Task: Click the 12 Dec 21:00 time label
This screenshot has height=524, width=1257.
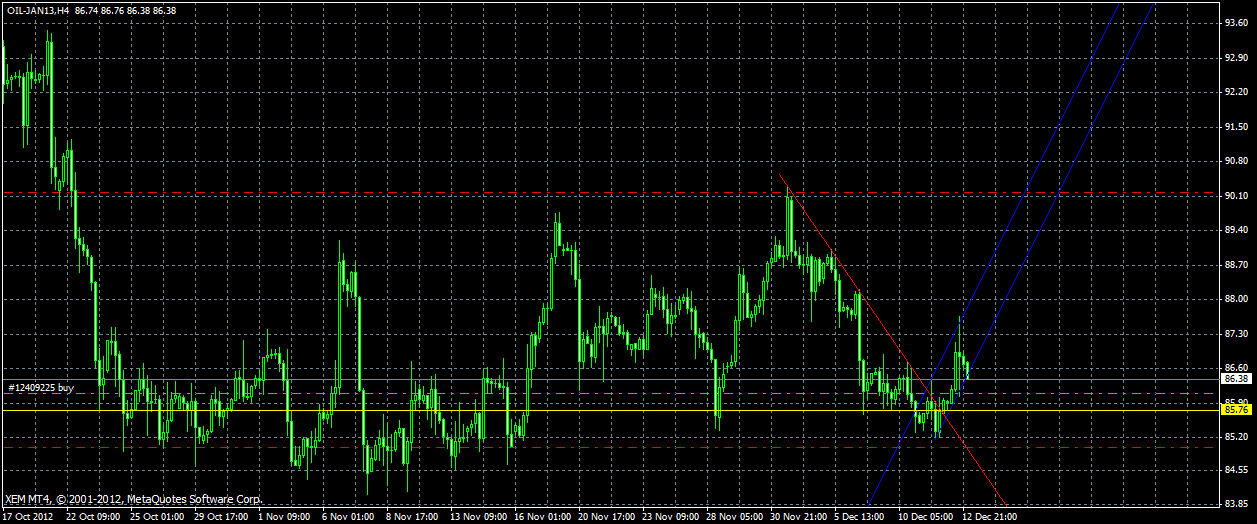Action: pos(989,517)
